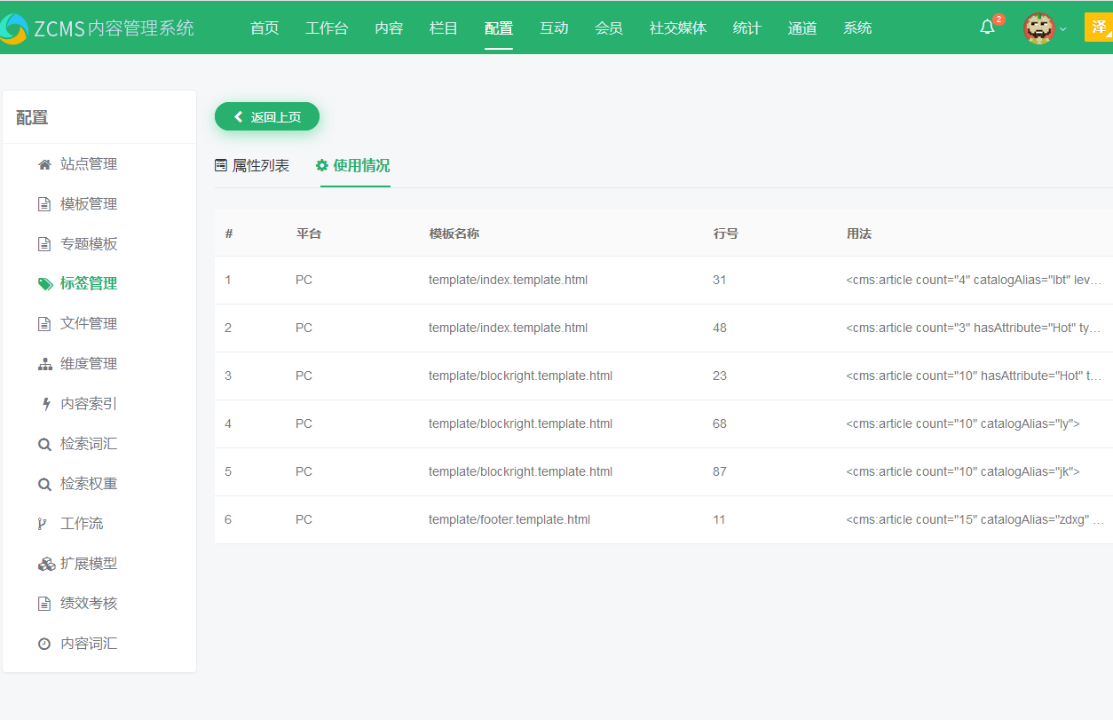Click the 检索权重 search icon
The width and height of the screenshot is (1113, 720).
tap(43, 483)
